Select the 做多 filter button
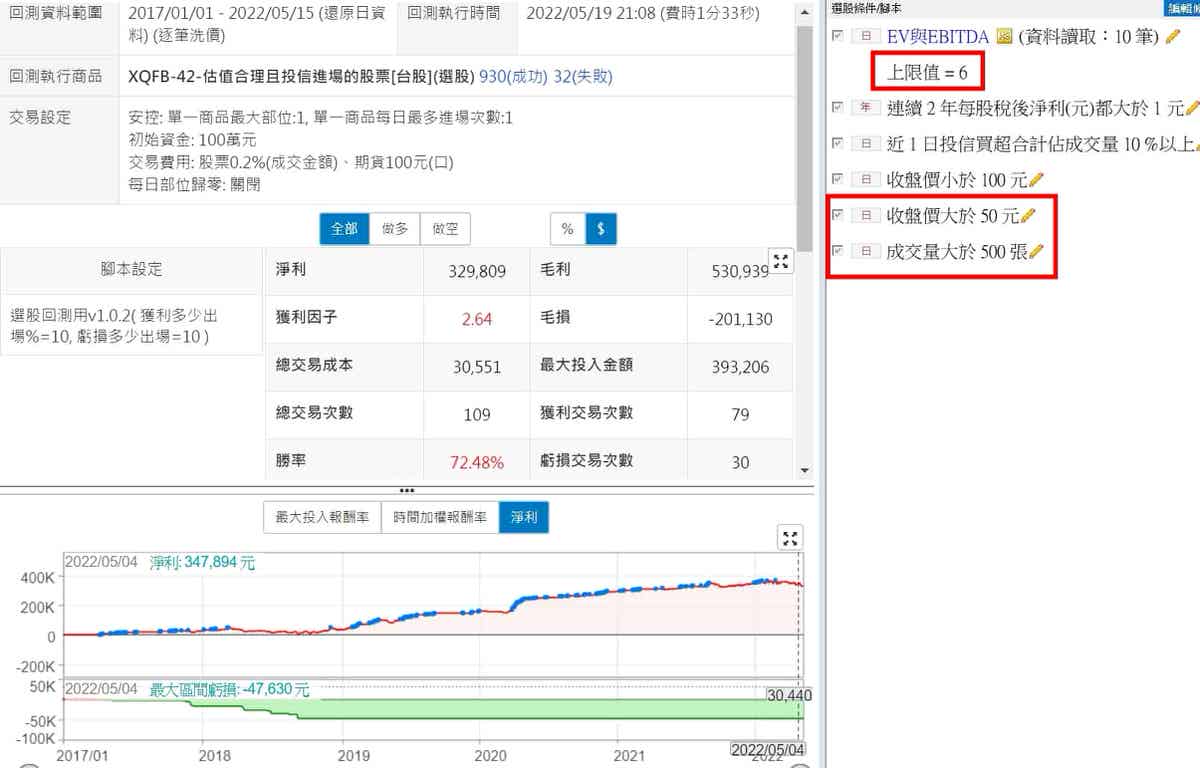Image resolution: width=1200 pixels, height=768 pixels. pos(395,229)
